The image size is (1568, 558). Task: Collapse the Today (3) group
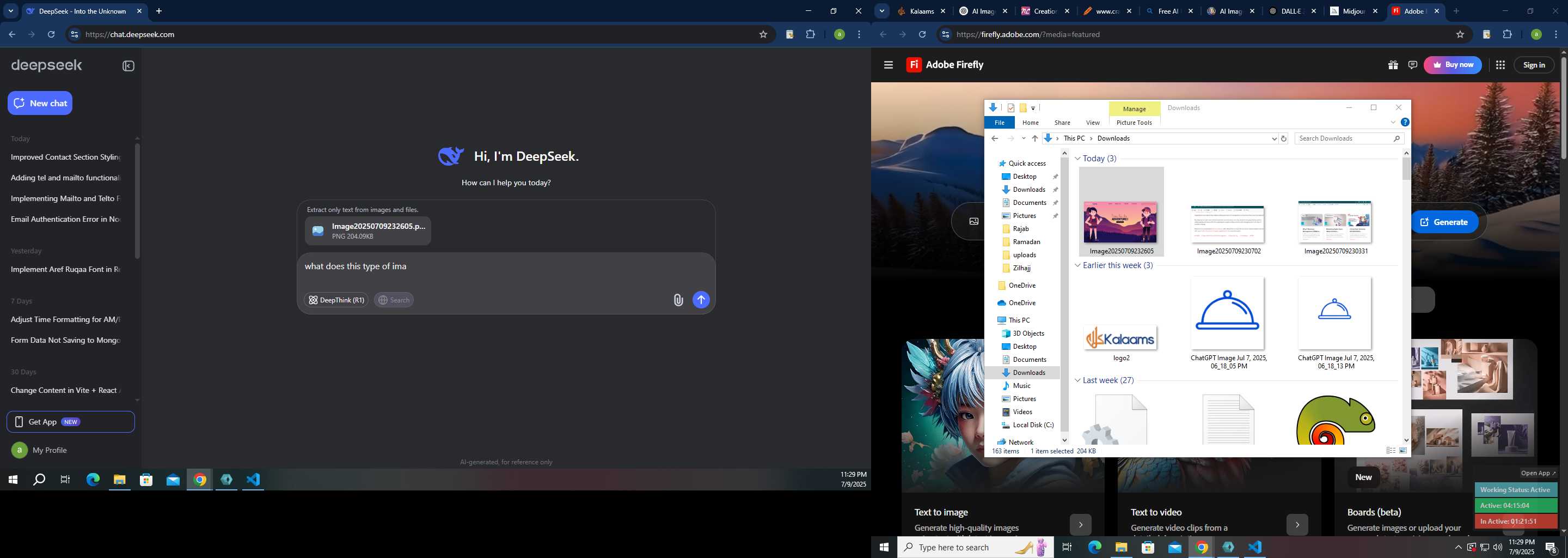[1077, 159]
